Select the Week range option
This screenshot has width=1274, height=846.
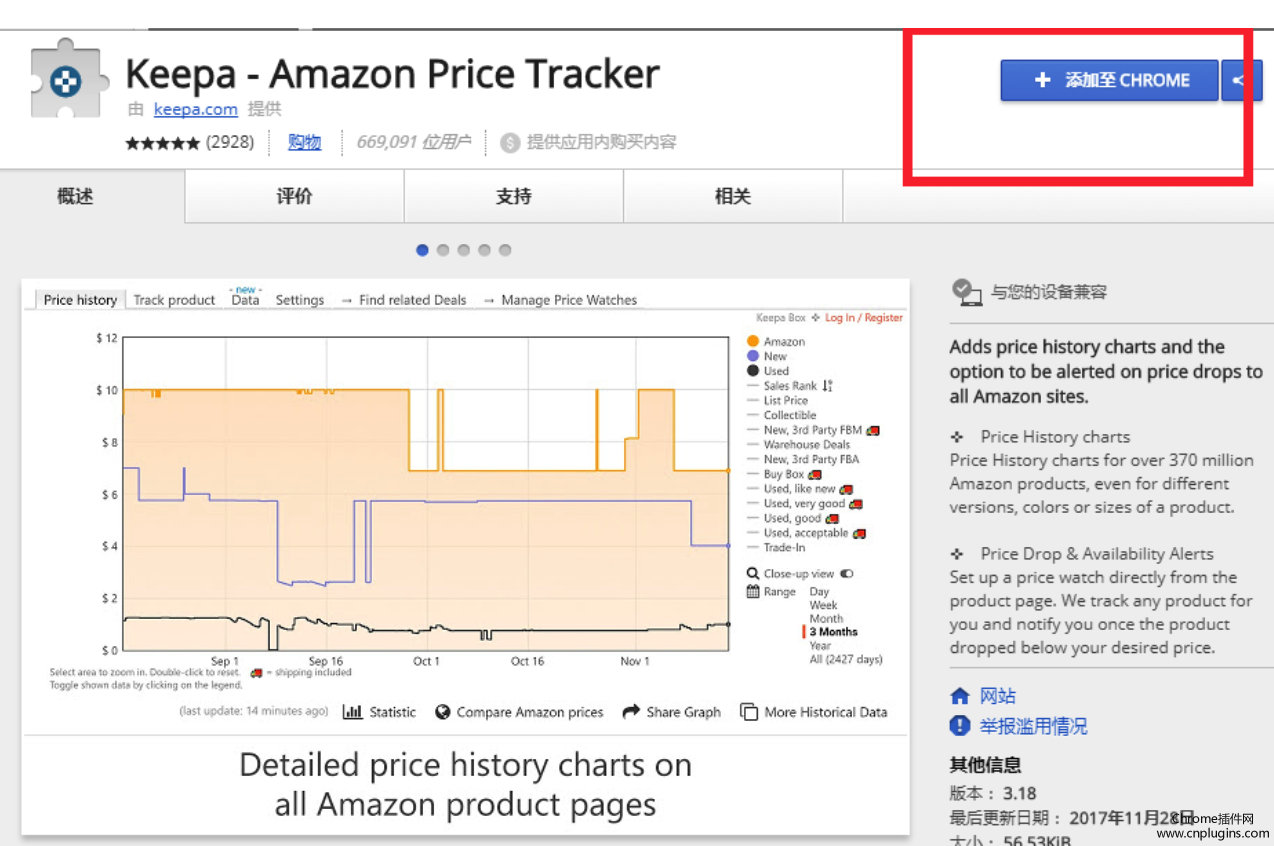pos(823,605)
